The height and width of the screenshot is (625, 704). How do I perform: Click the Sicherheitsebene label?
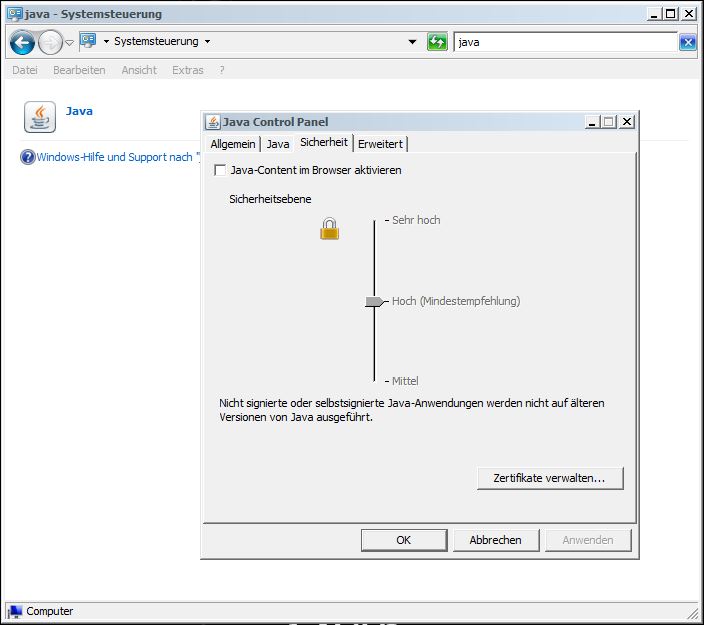pos(270,199)
